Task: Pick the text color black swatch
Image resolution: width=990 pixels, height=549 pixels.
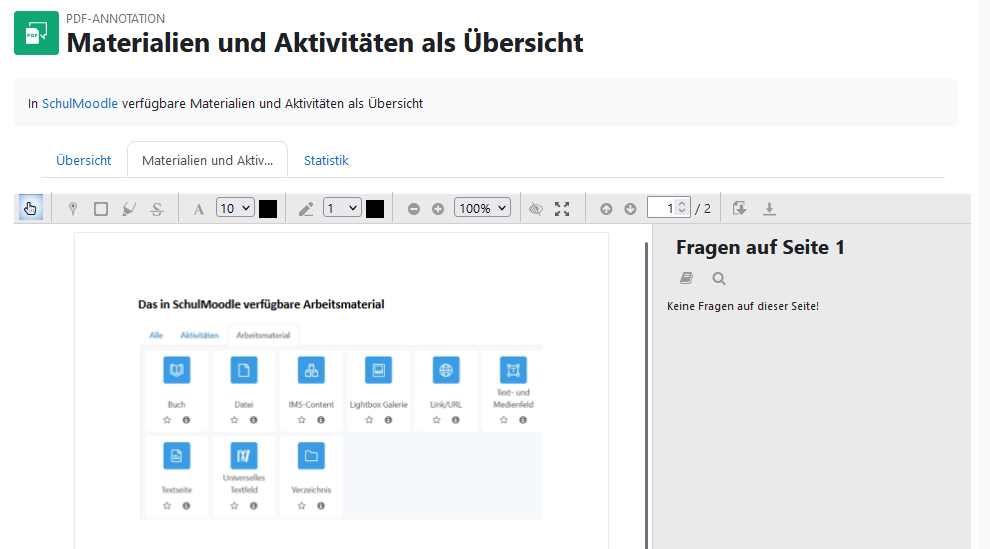Action: pyautogui.click(x=268, y=209)
